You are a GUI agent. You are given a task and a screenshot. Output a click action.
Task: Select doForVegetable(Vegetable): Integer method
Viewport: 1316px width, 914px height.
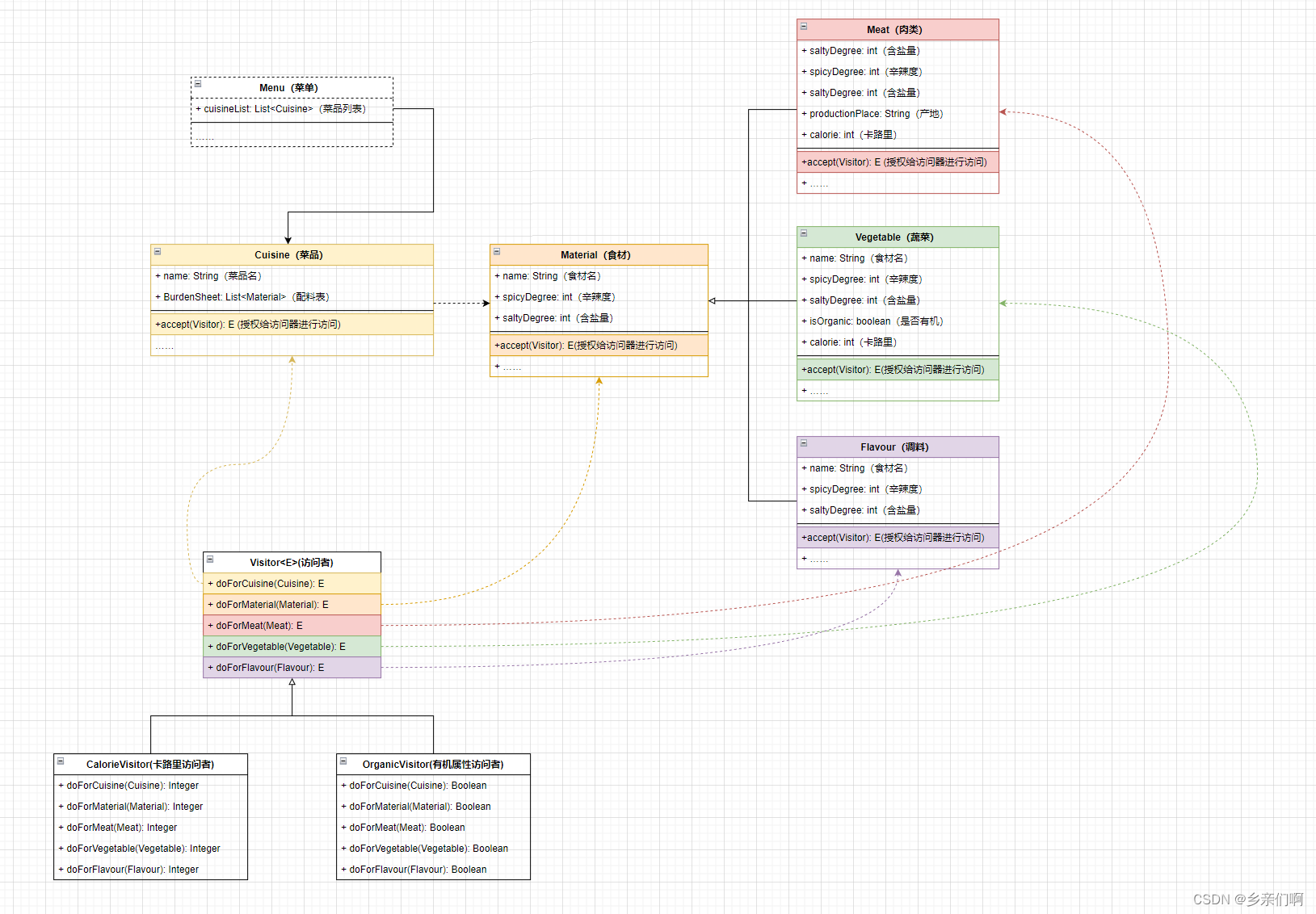(x=151, y=849)
